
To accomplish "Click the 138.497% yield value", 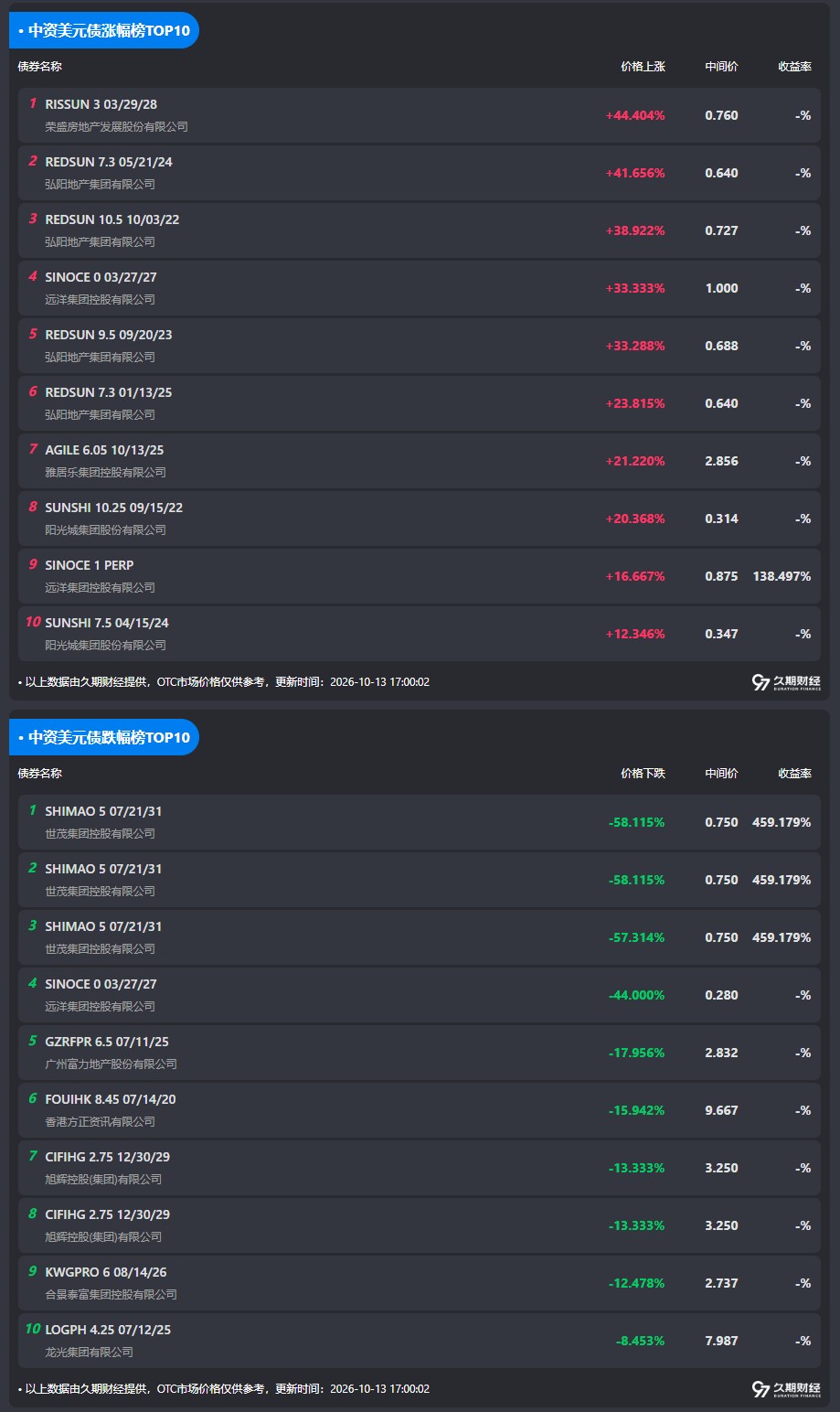I will pyautogui.click(x=782, y=576).
